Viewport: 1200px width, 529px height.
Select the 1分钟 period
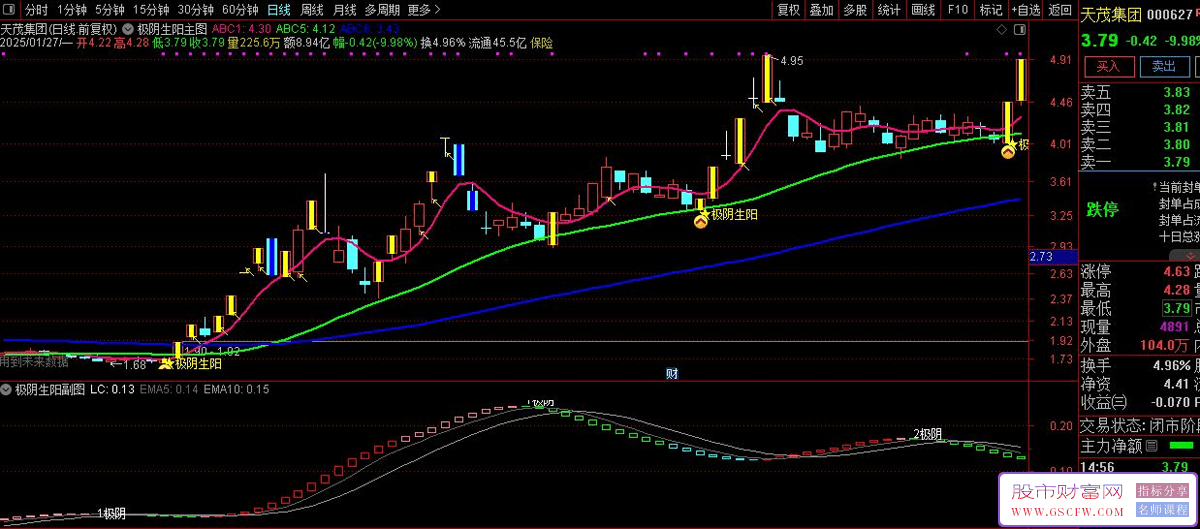click(x=72, y=10)
